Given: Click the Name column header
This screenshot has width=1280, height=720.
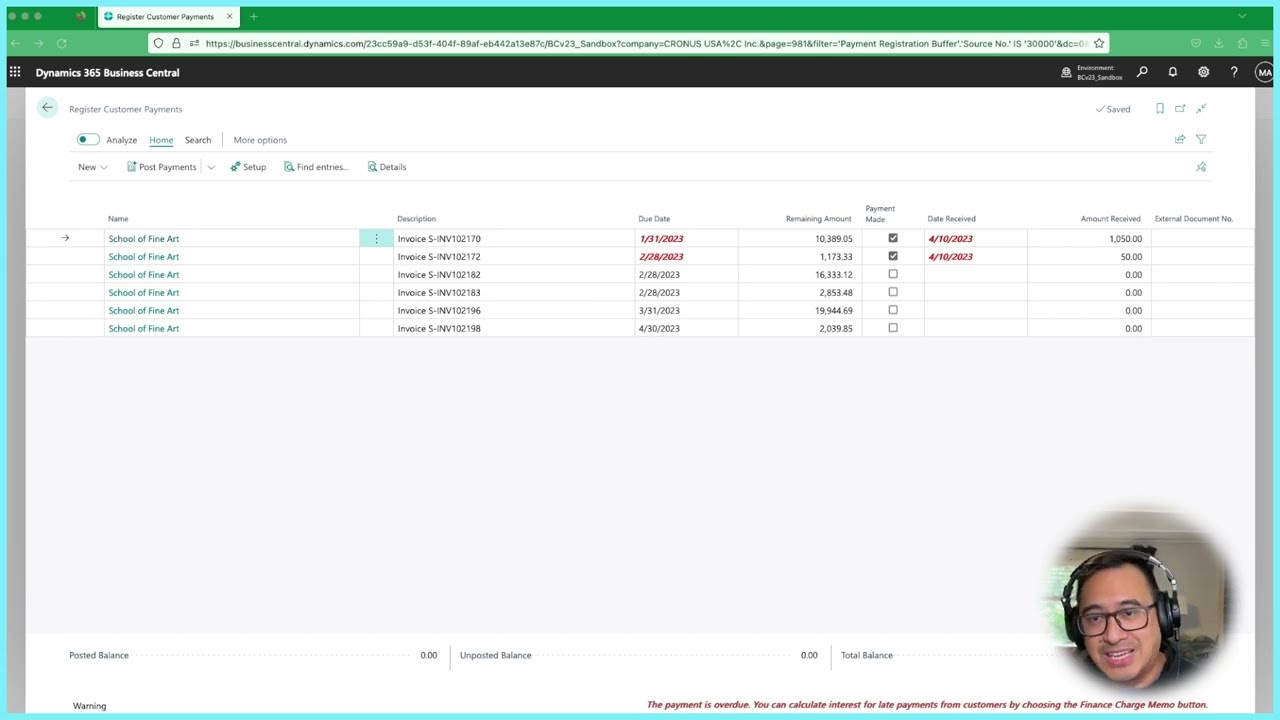Looking at the screenshot, I should click(x=118, y=218).
